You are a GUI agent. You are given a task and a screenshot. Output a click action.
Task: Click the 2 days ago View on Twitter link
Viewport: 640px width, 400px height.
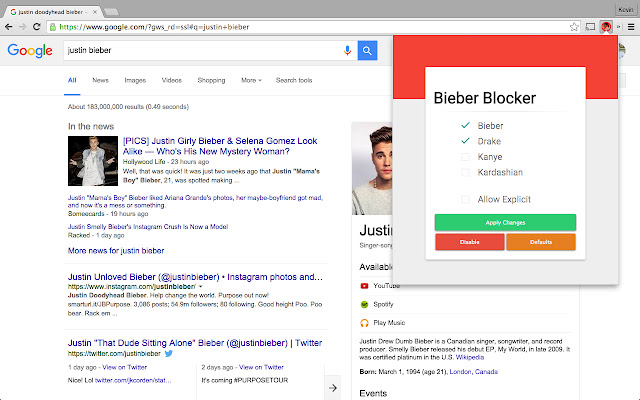[261, 367]
